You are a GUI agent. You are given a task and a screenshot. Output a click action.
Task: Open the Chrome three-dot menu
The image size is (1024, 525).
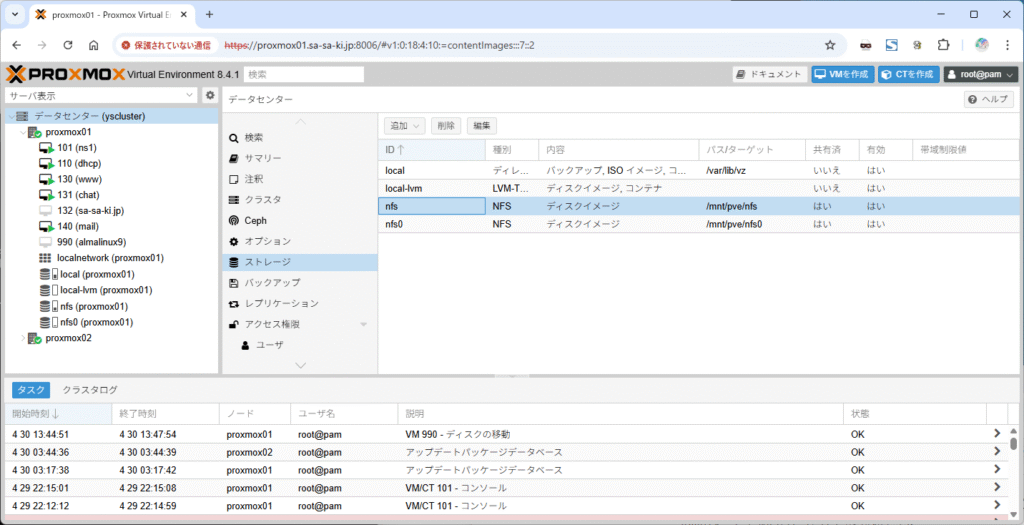[1008, 45]
